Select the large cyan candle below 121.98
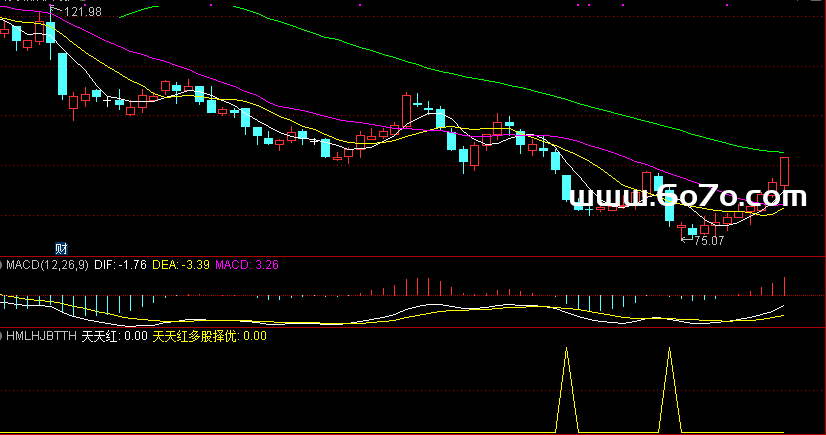Image resolution: width=826 pixels, height=435 pixels. click(63, 74)
